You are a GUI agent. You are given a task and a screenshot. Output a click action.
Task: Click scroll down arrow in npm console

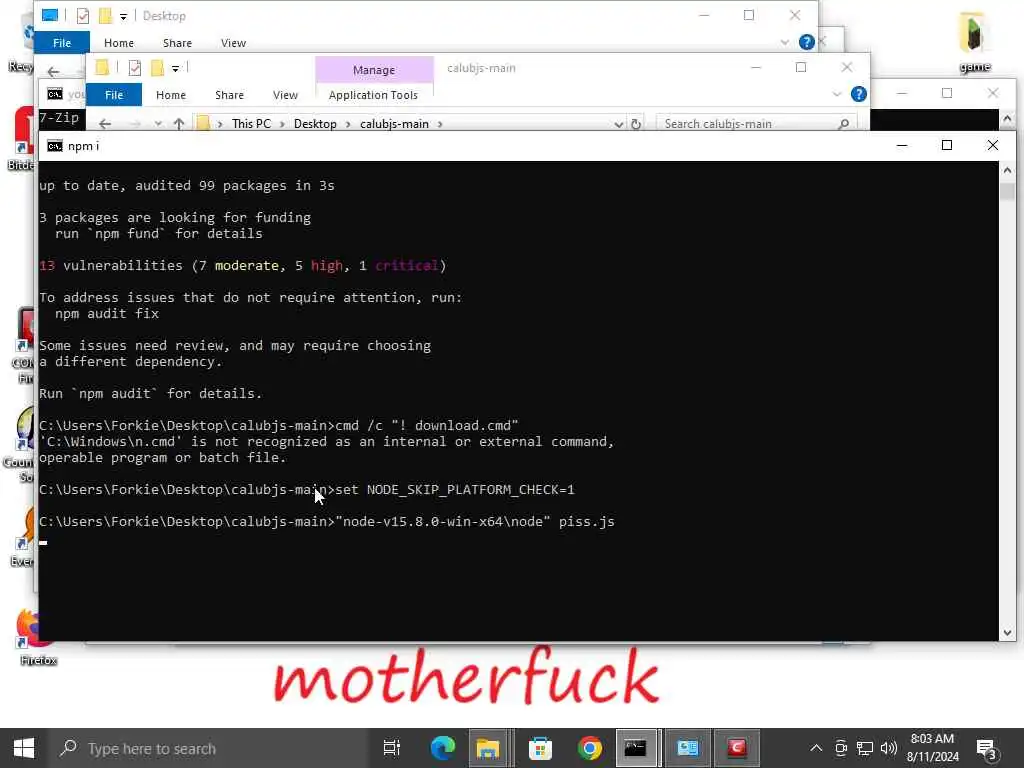pos(1007,632)
